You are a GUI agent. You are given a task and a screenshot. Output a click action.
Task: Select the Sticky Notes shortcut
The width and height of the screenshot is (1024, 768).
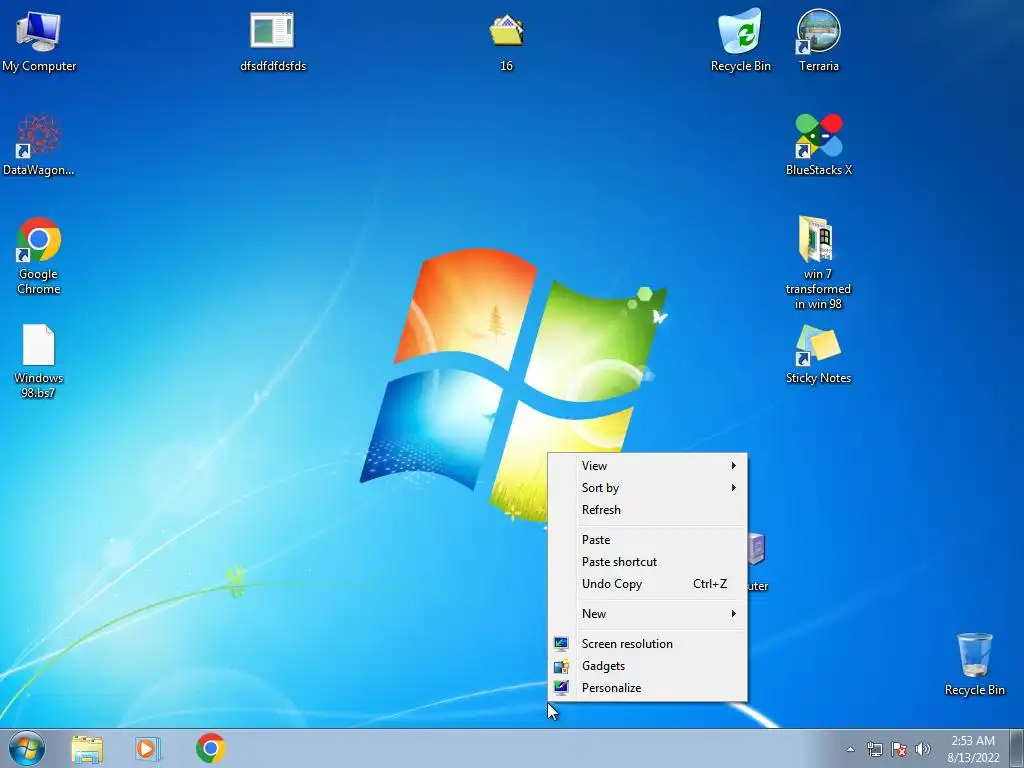pos(818,354)
